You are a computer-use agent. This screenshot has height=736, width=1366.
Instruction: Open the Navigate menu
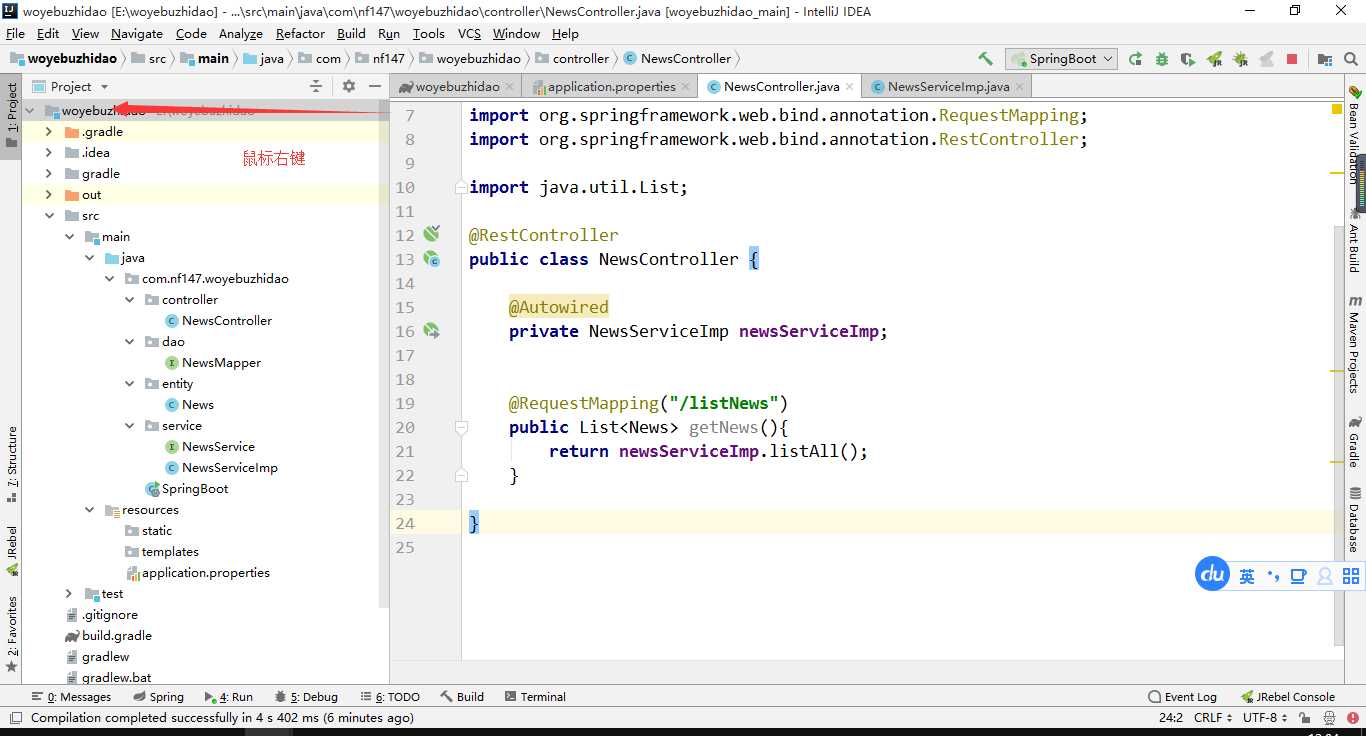pos(137,33)
